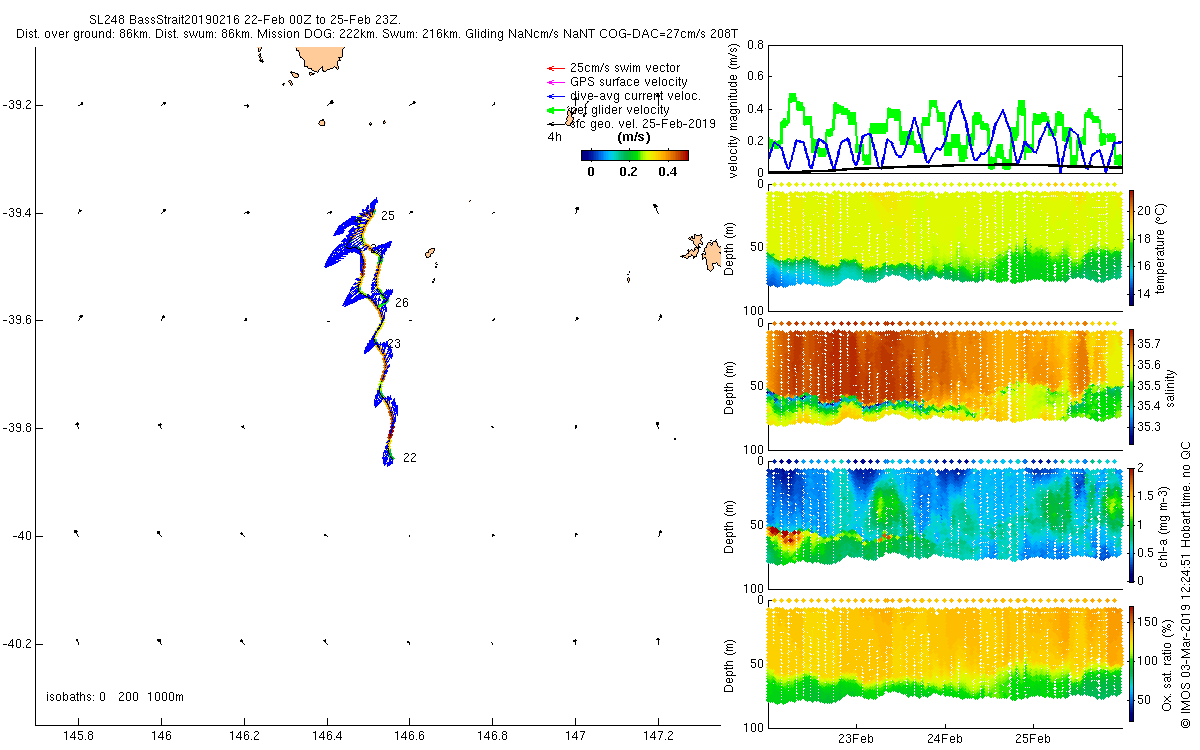This screenshot has height=750, width=1200.
Task: Click track day marker 26
Action: (401, 302)
